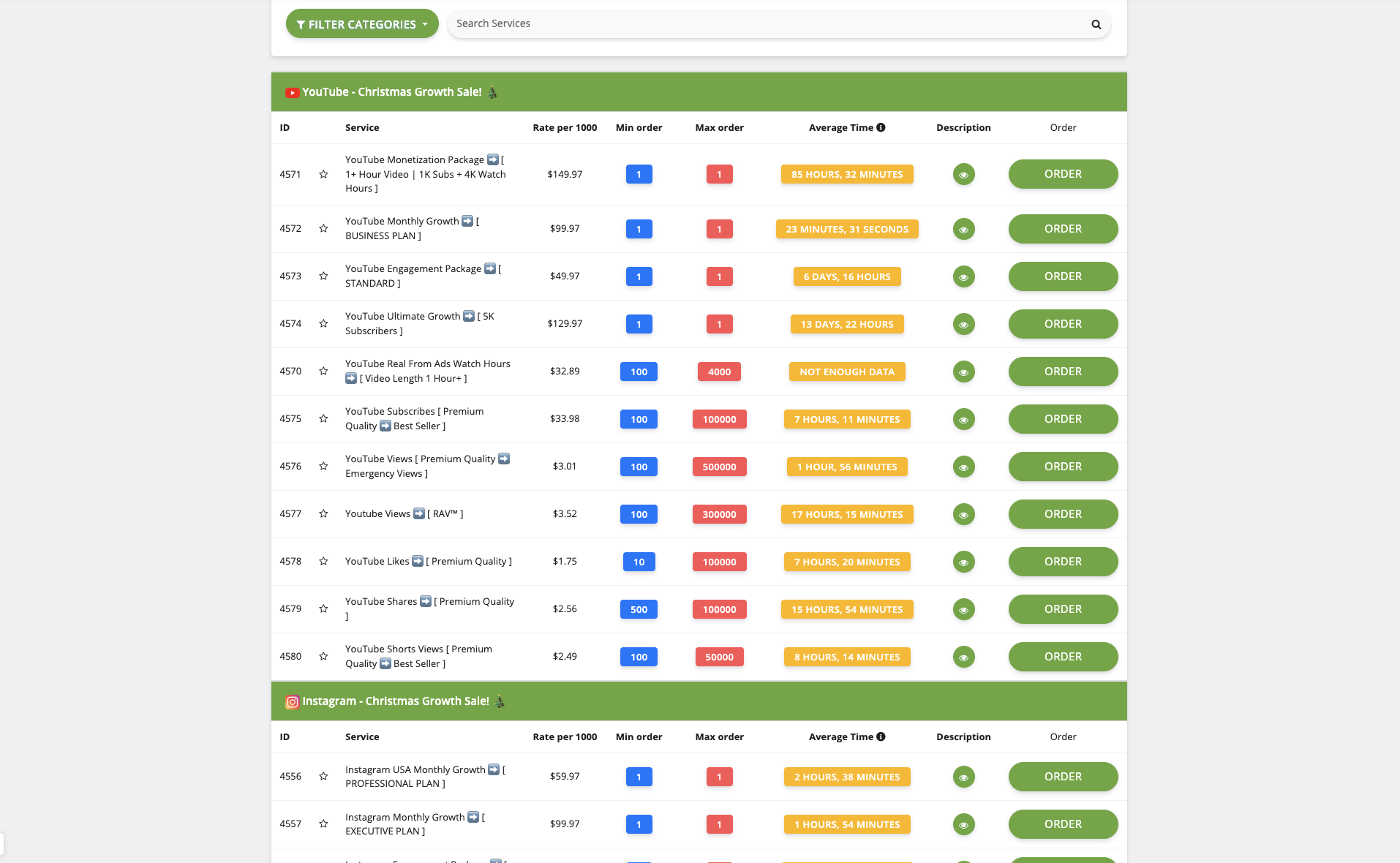Show description for YouTube Likes service 4578

point(963,562)
